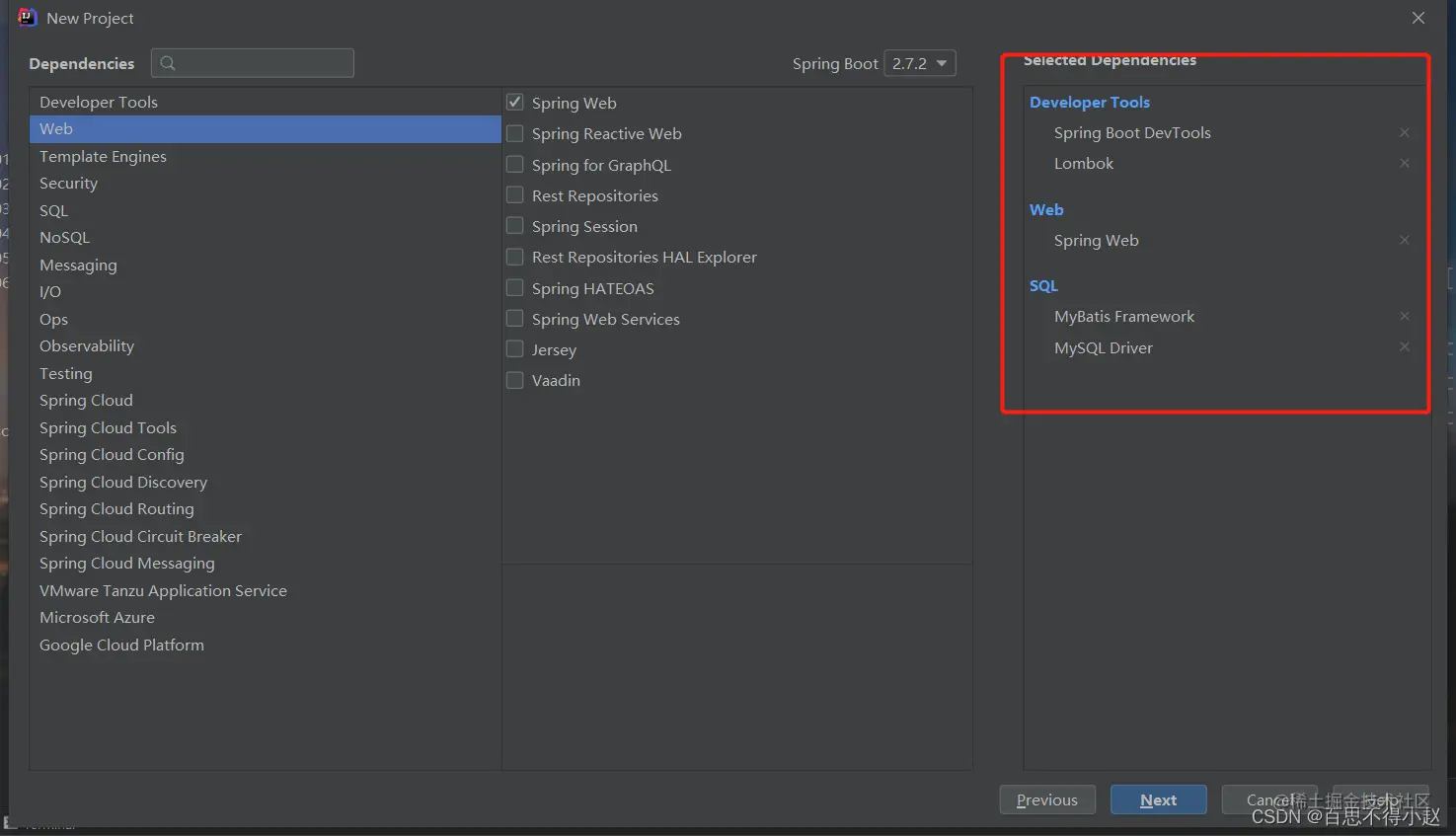Focus the dependencies search field
This screenshot has height=836, width=1456.
click(253, 63)
